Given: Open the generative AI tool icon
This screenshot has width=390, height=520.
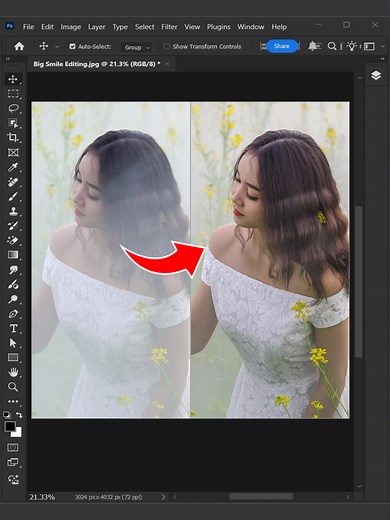Looking at the screenshot, I should (13, 479).
